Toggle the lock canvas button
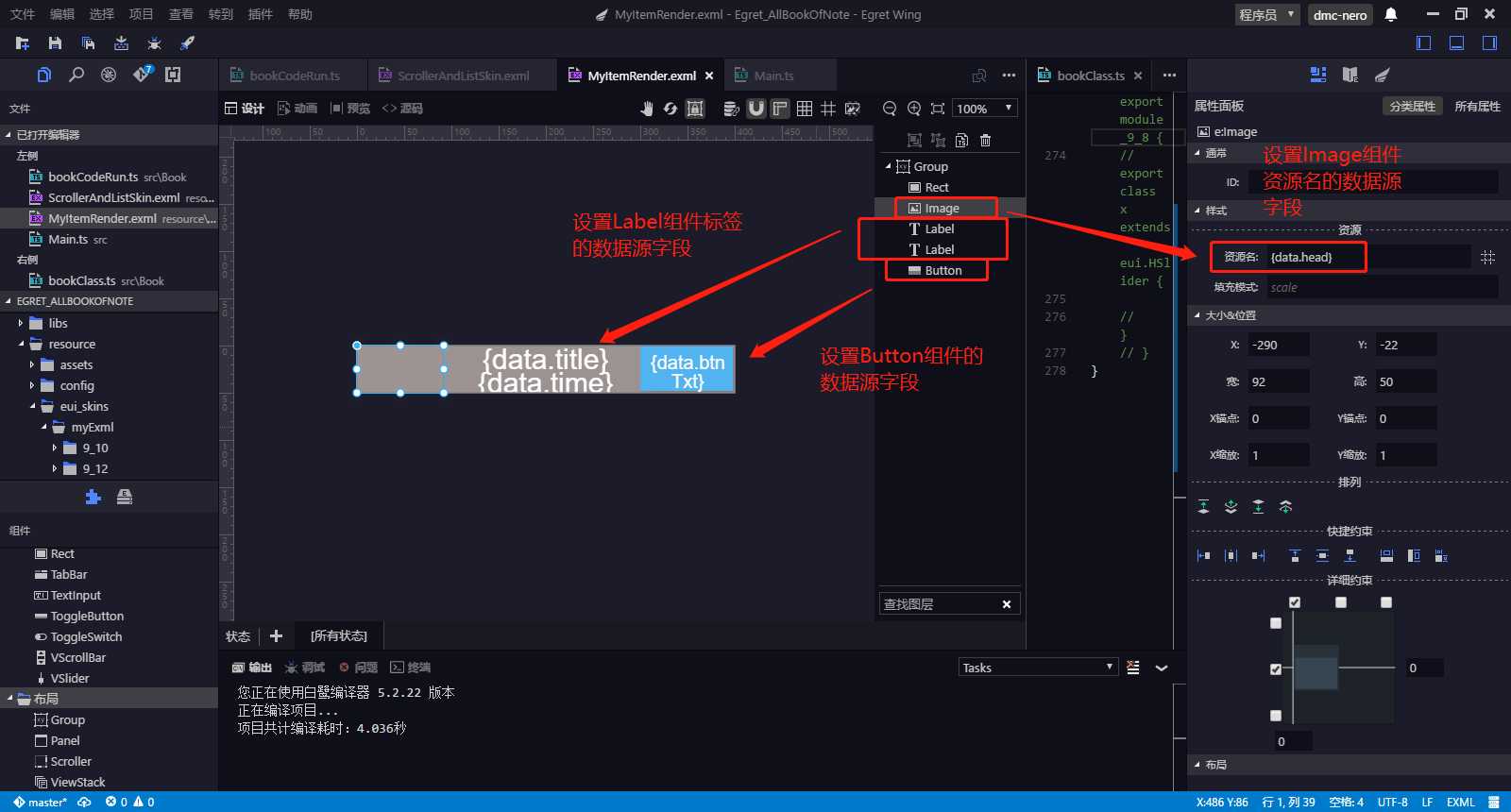 [695, 109]
